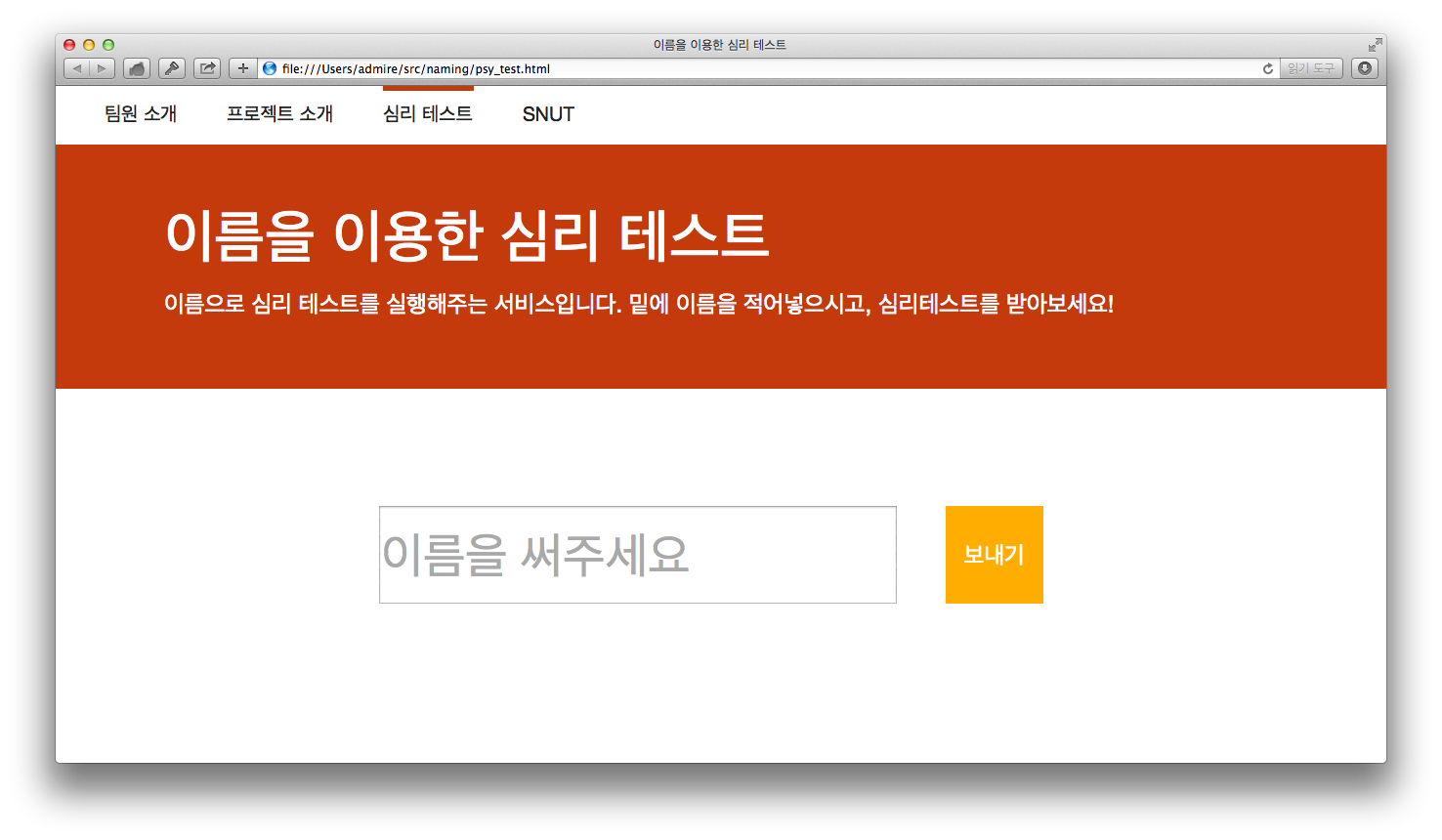Screen dimensions: 1442x840
Task: Open the 팀원 소개 navigation tab
Action: pos(141,114)
